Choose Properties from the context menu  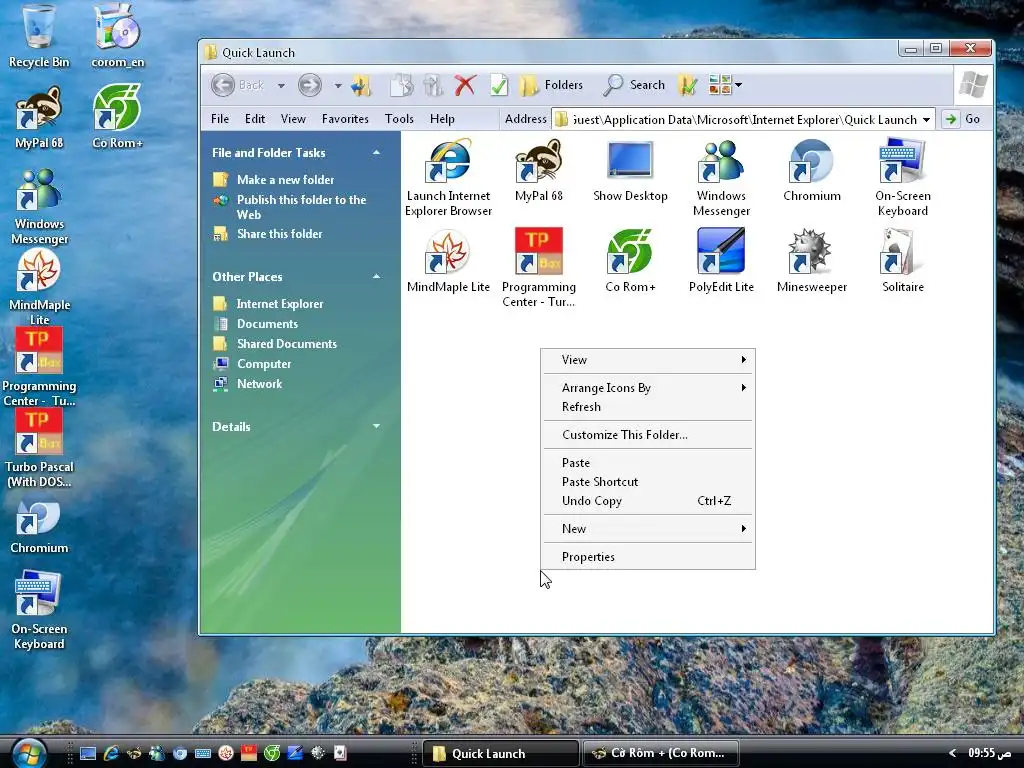648,557
